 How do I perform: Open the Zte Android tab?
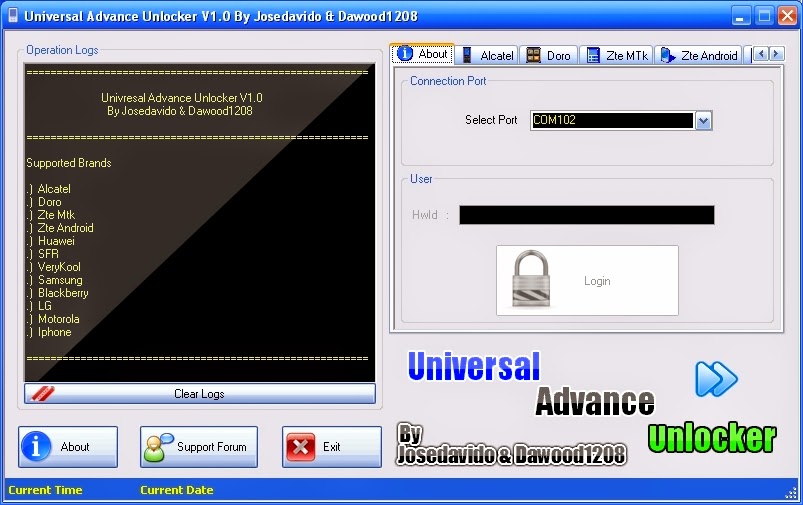[x=699, y=55]
